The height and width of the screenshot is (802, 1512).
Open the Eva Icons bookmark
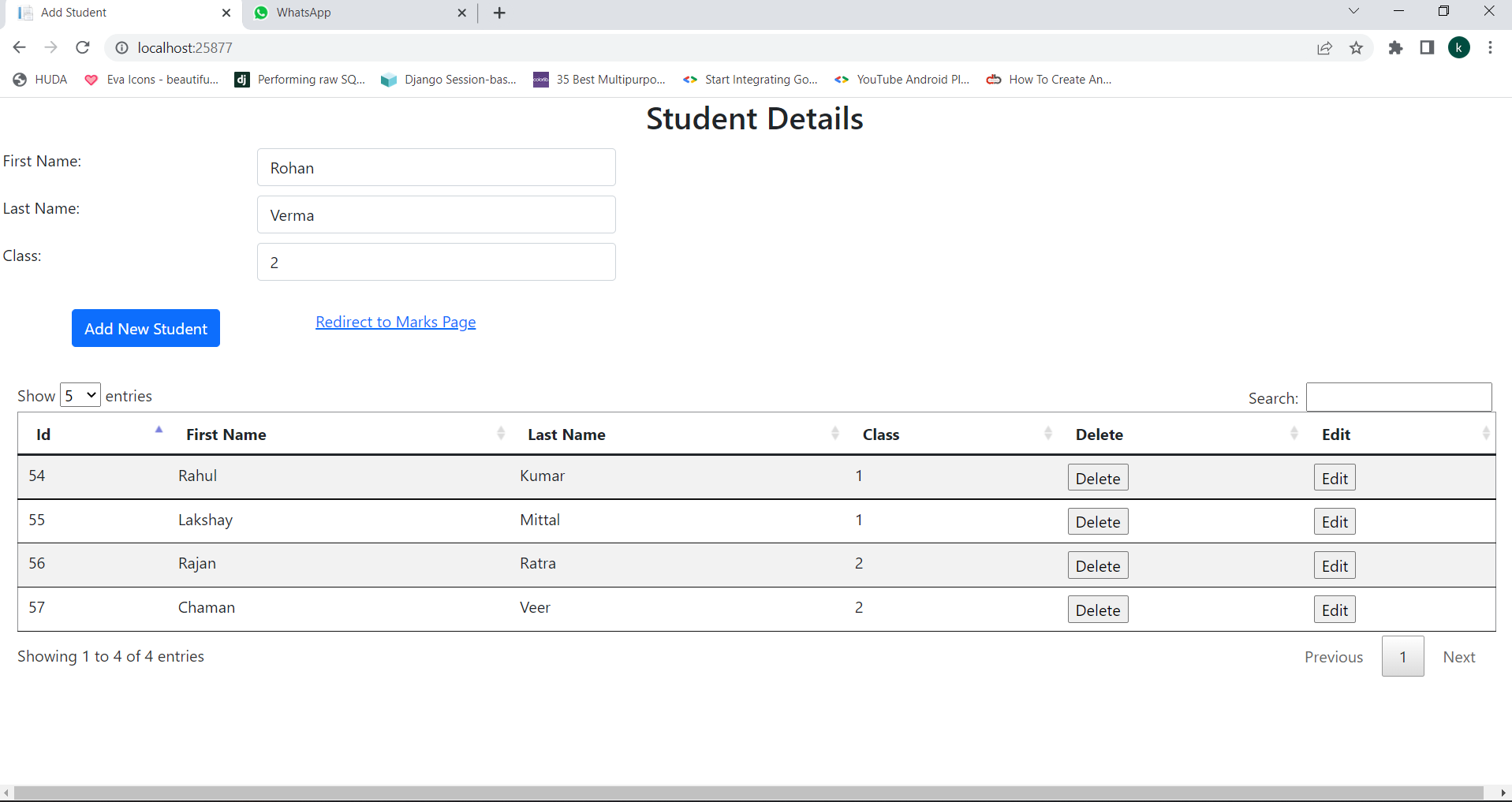(x=151, y=80)
